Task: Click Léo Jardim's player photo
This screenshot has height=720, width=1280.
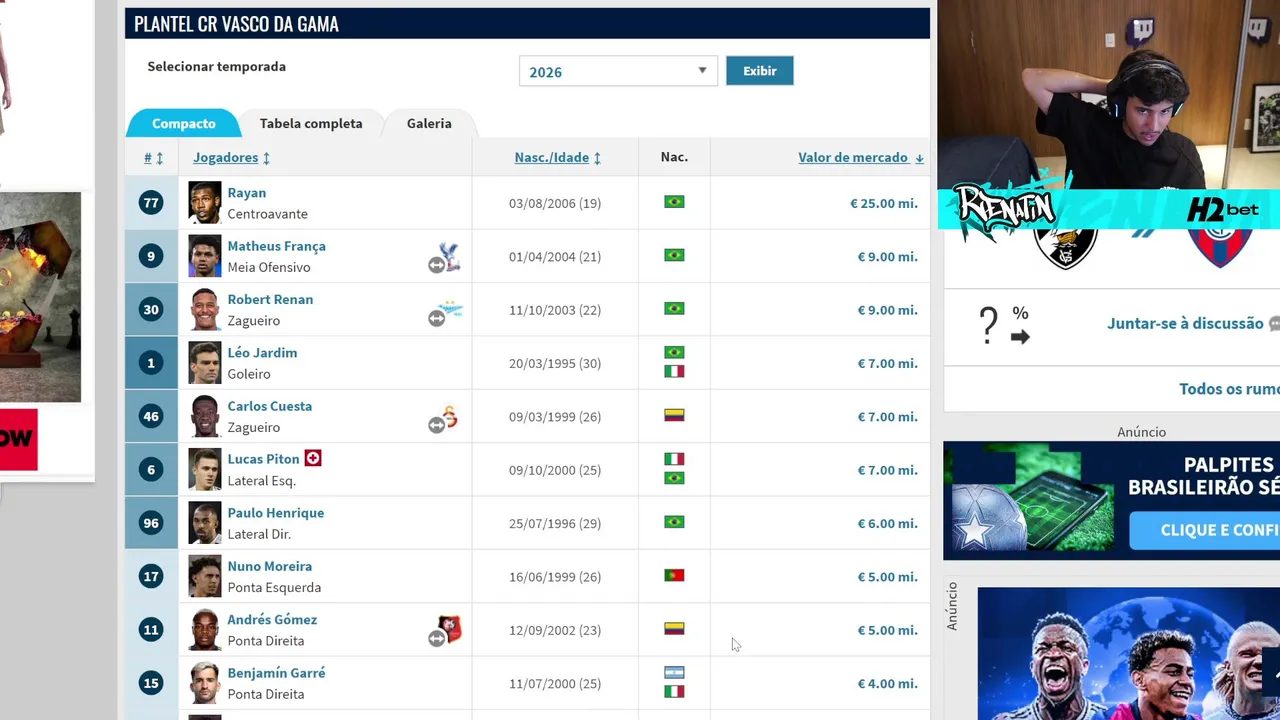Action: coord(205,363)
